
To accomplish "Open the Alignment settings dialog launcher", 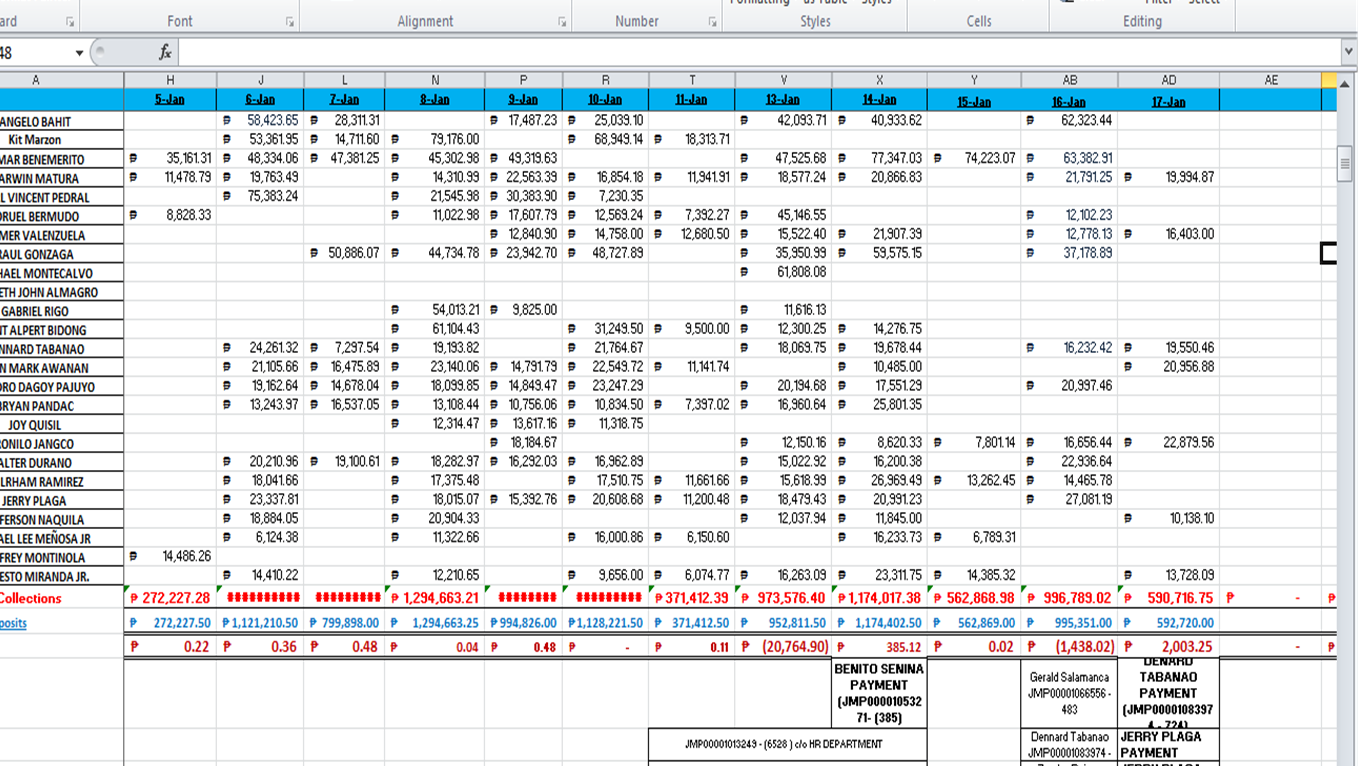I will [x=561, y=21].
